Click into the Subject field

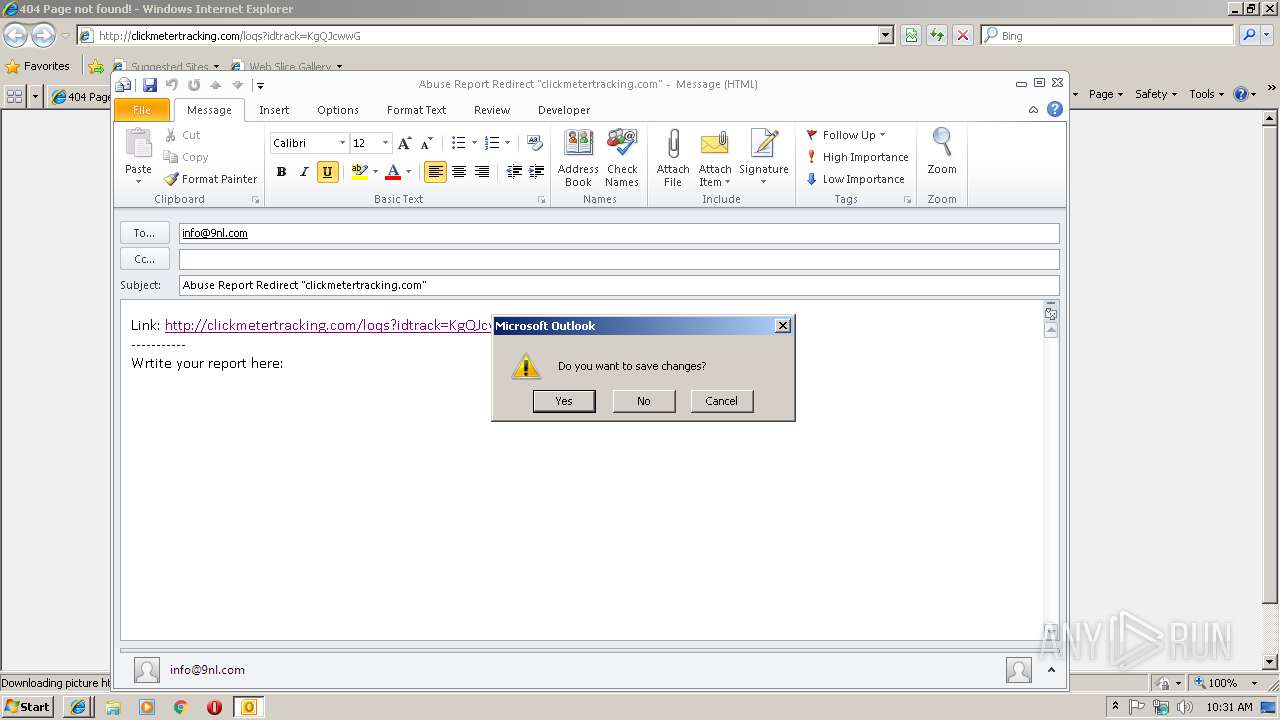coord(619,285)
